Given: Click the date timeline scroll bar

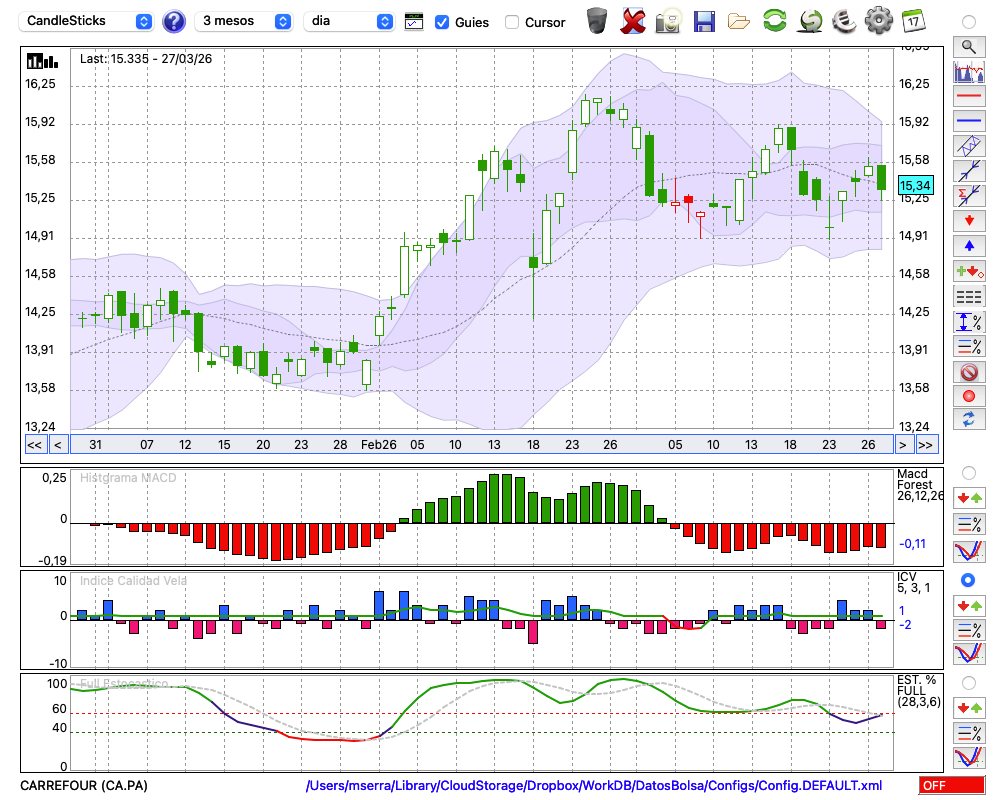Looking at the screenshot, I should tap(480, 445).
